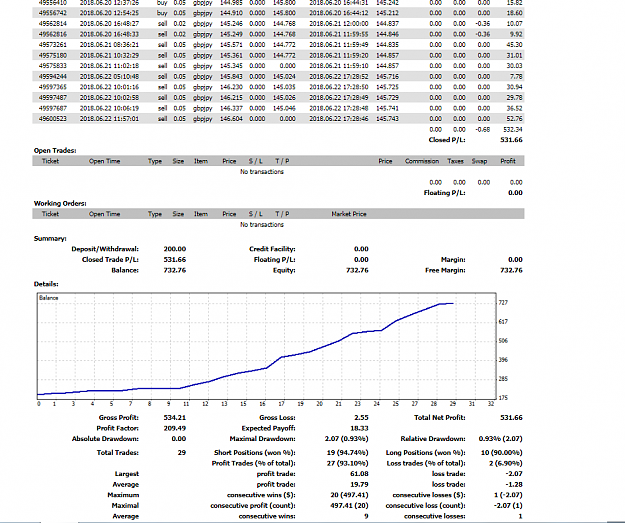Viewport: 625px width, 523px height.
Task: Click ticket 49562816
Action: (x=53, y=34)
